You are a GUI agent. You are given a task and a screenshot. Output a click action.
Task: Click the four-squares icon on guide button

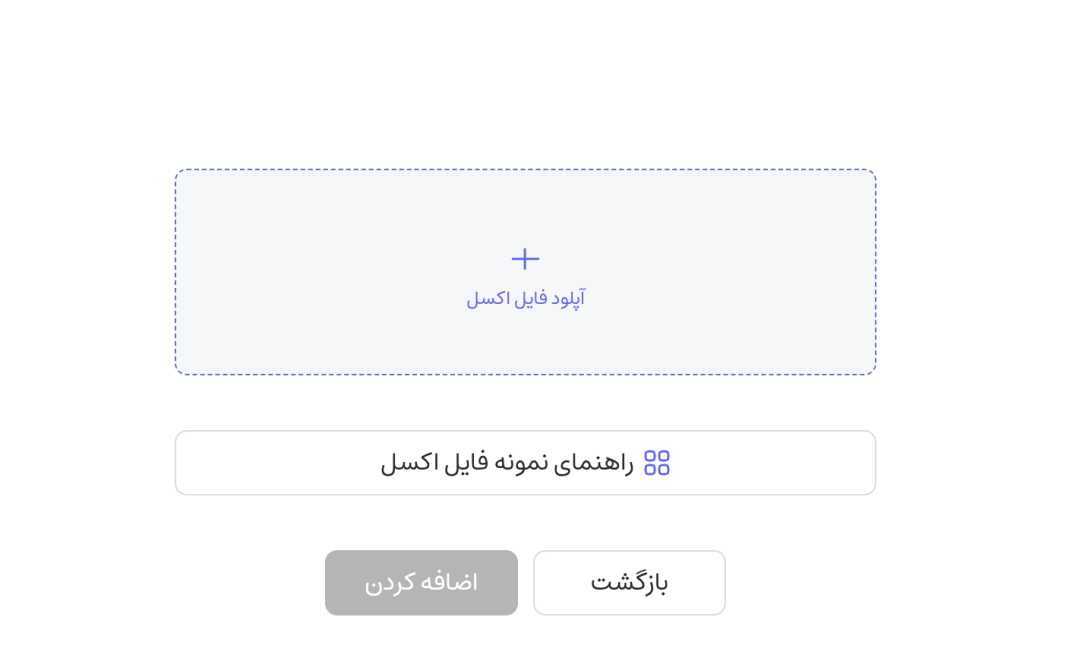(x=658, y=462)
